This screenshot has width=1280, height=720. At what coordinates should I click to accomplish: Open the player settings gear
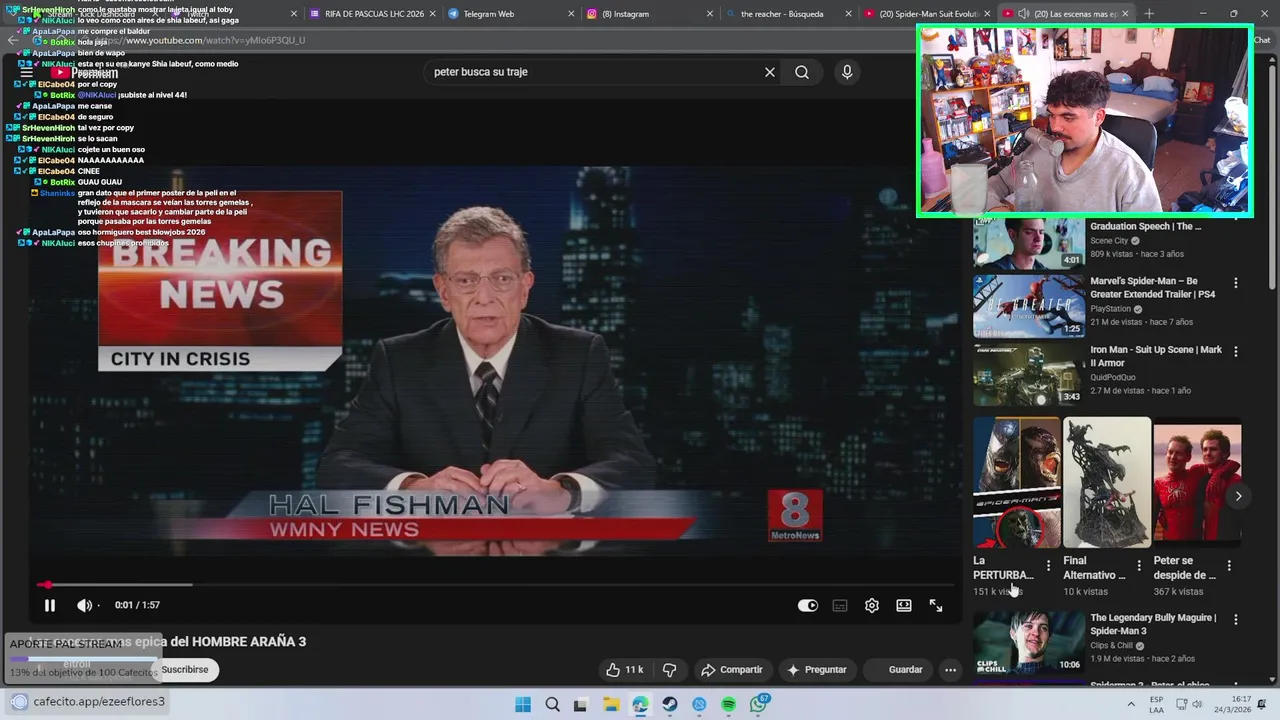(872, 605)
